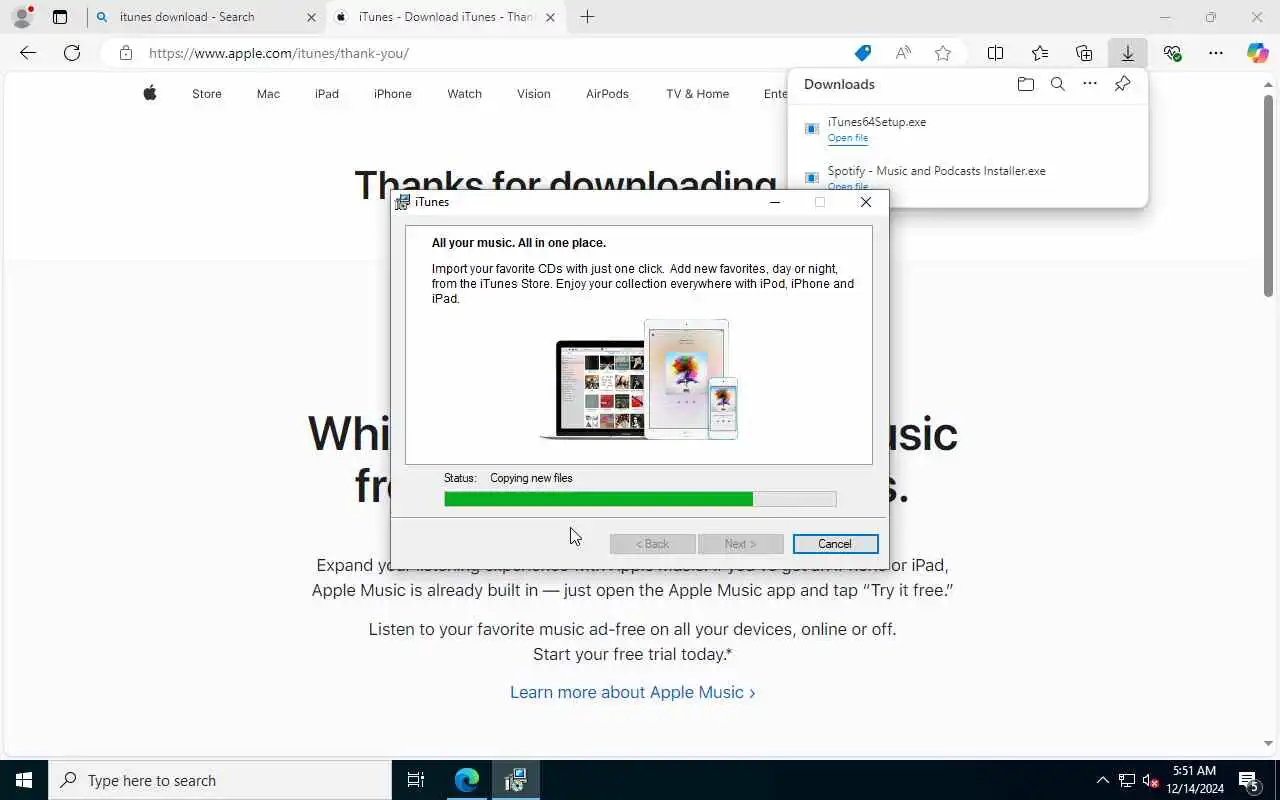Show hidden system tray icons

coord(1103,780)
